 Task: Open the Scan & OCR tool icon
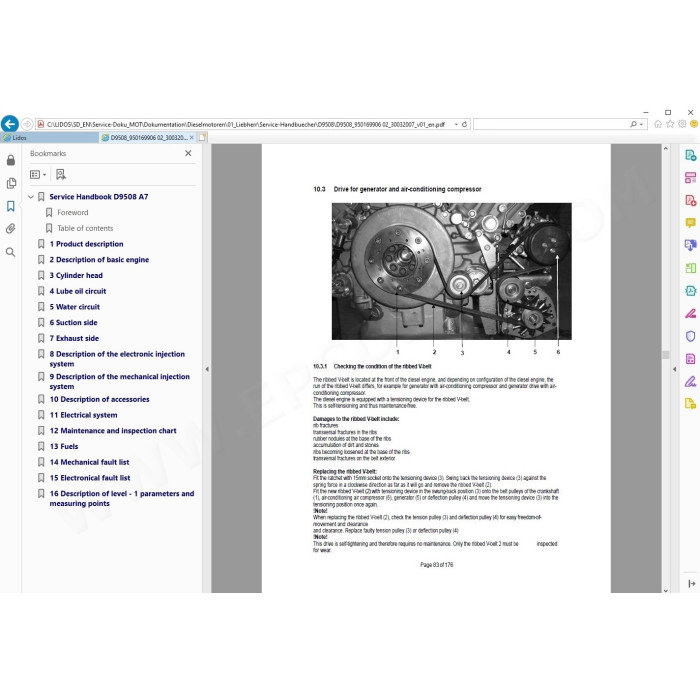(x=691, y=291)
